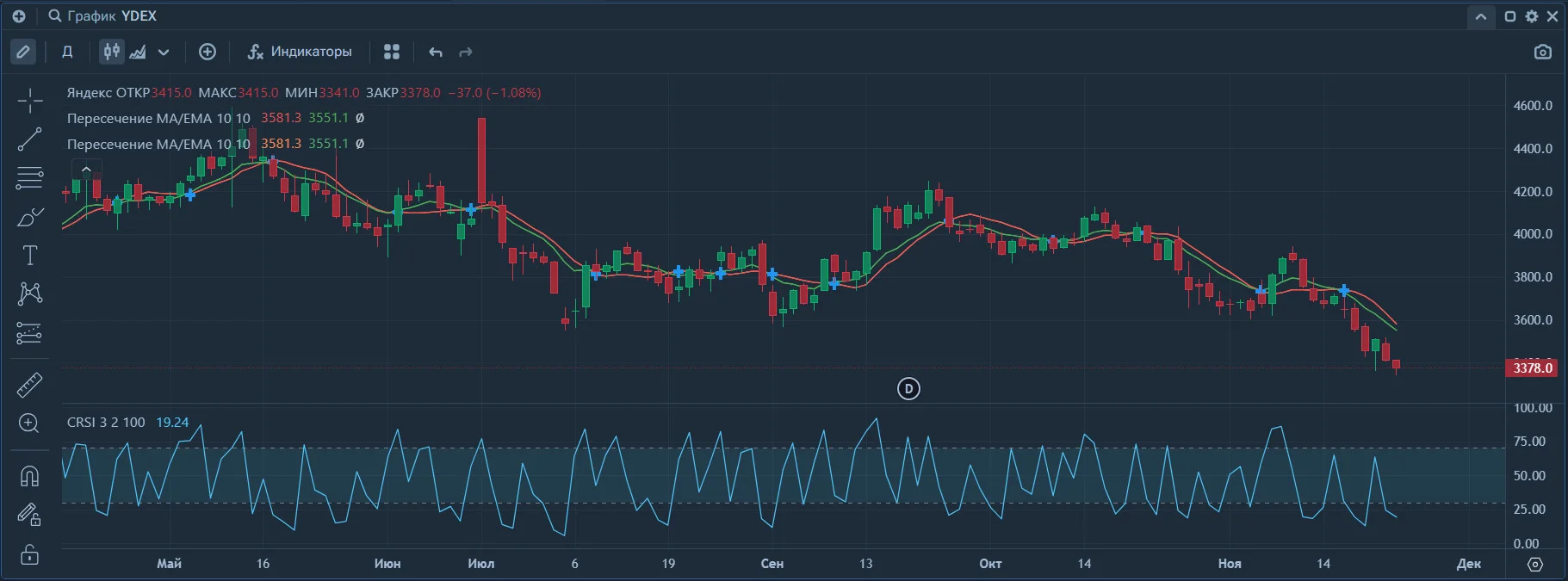Image resolution: width=1568 pixels, height=581 pixels.
Task: Open the horizontal lines tool group
Action: 29,178
